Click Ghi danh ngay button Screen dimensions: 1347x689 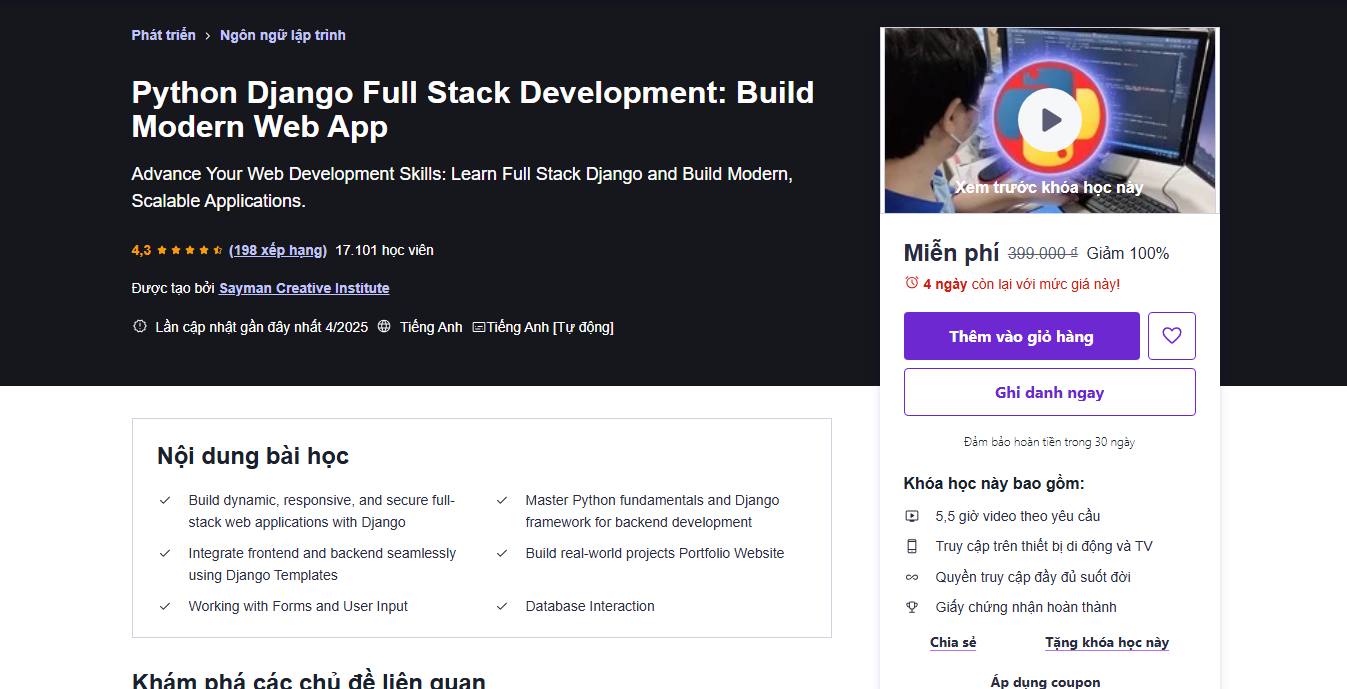[x=1050, y=392]
